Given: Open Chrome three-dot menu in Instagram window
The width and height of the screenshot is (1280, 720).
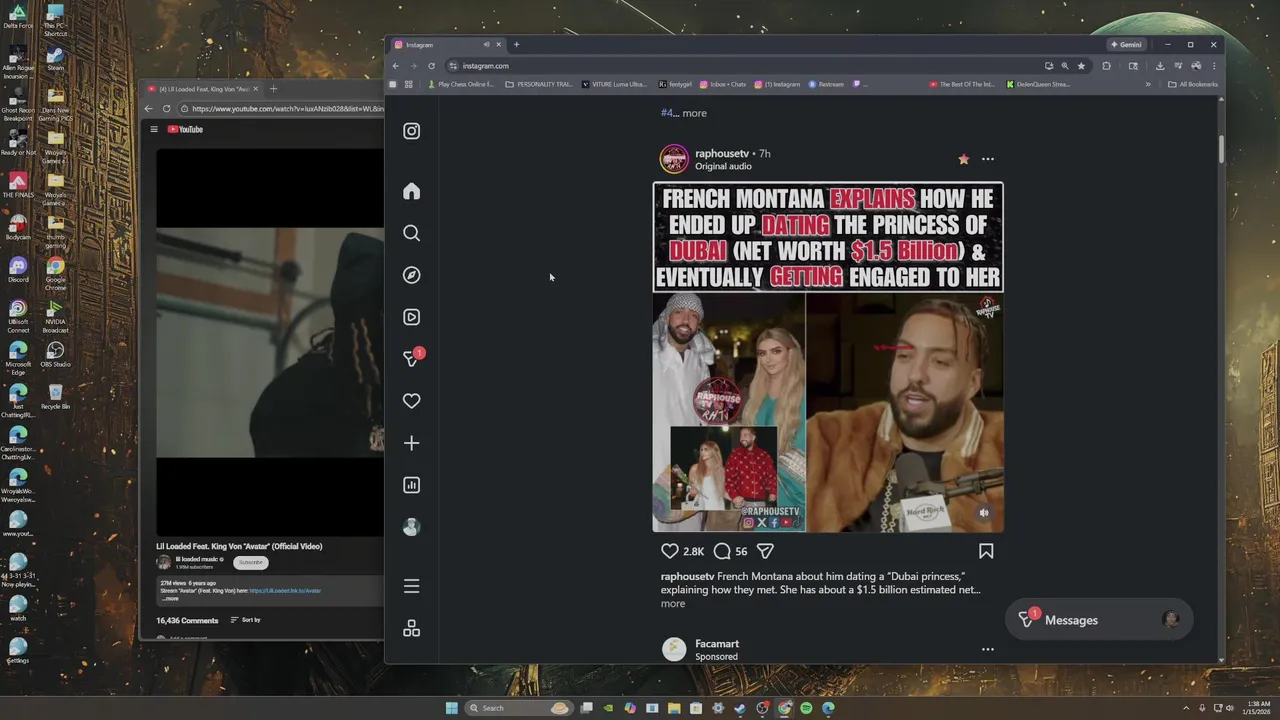Looking at the screenshot, I should pyautogui.click(x=1214, y=66).
